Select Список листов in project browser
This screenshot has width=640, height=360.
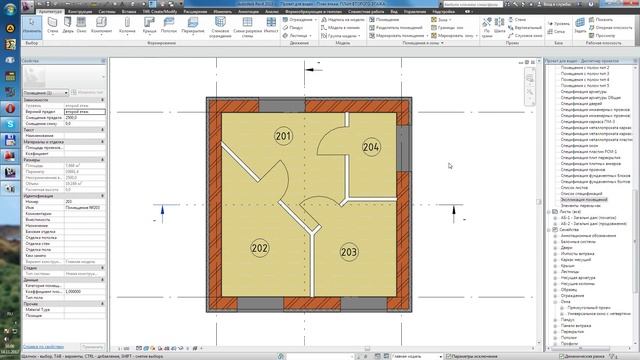574,188
